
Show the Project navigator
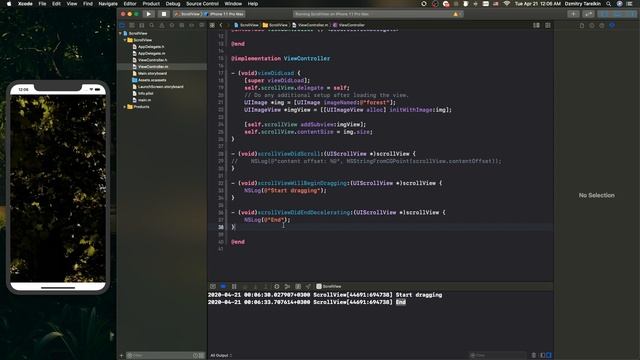122,25
